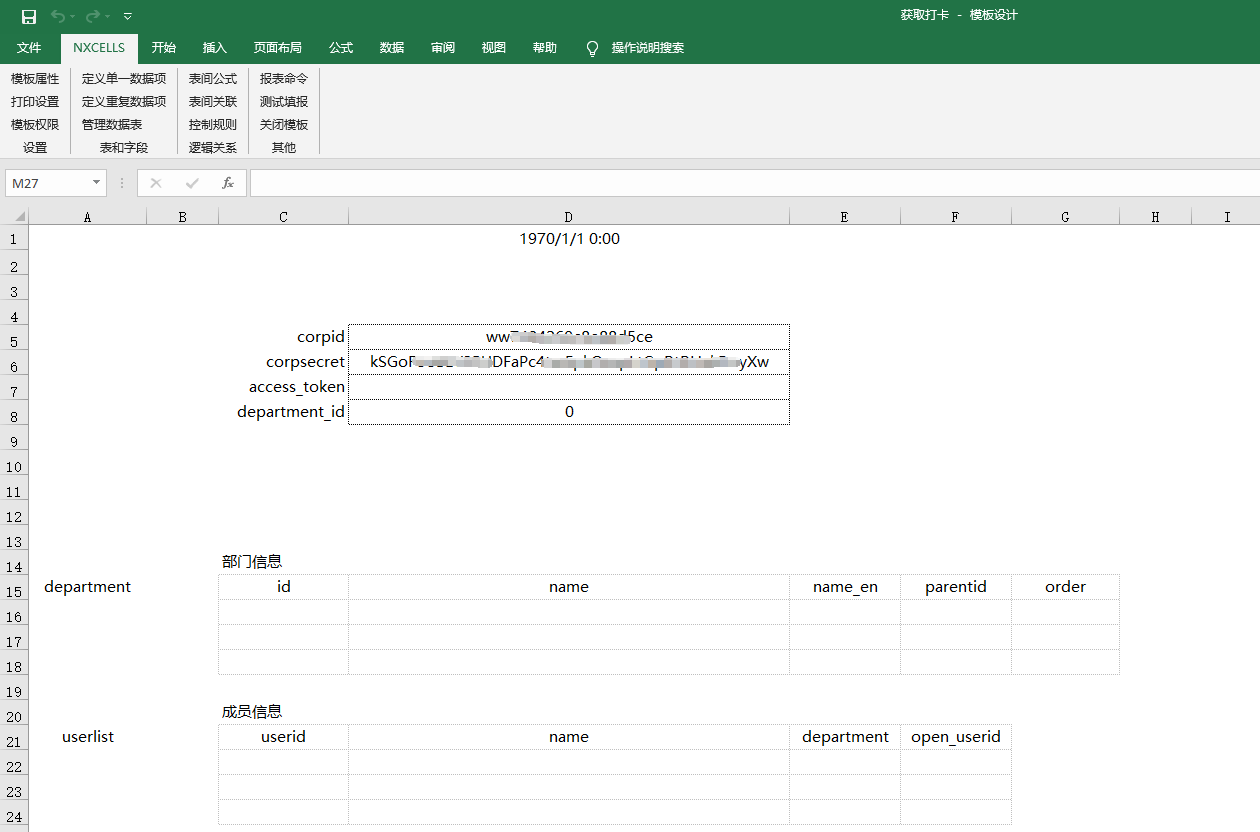Click the 测试填报 command

click(284, 101)
